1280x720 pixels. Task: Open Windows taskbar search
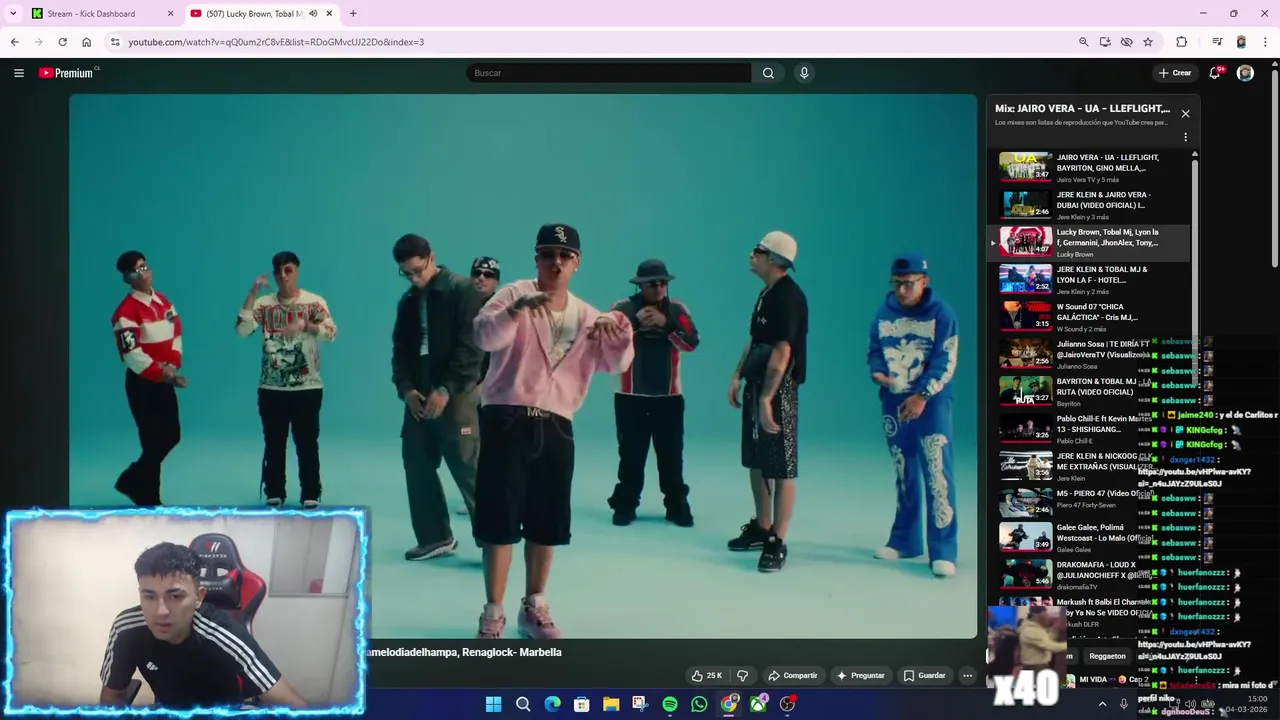[523, 704]
